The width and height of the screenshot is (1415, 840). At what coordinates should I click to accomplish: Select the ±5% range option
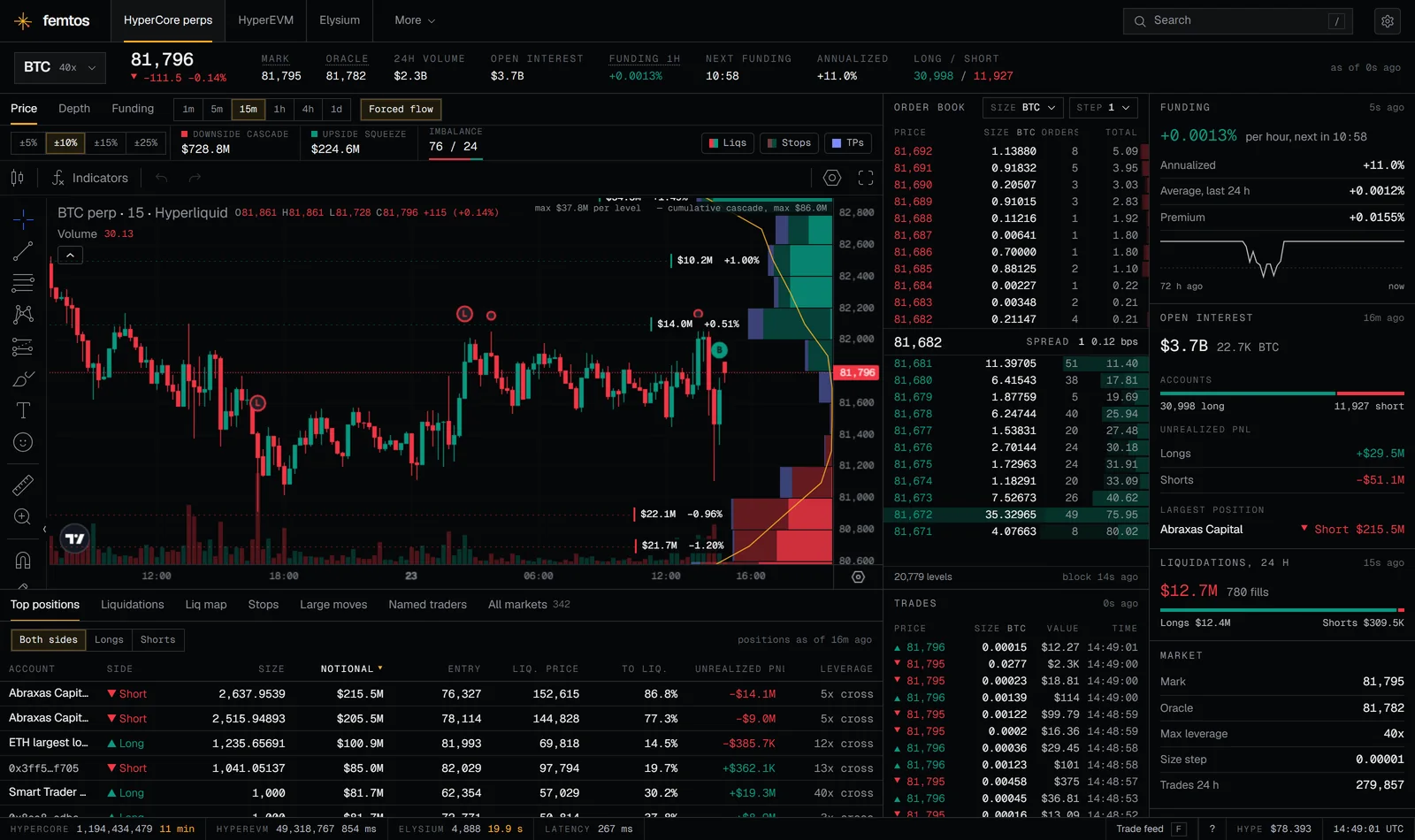28,143
